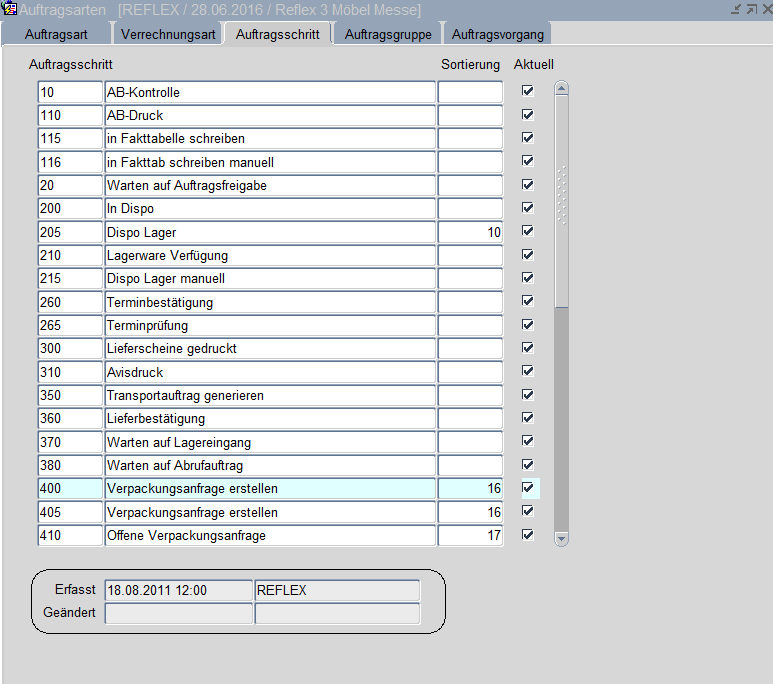
Task: Click the scroll down arrow of the list
Action: tap(561, 538)
